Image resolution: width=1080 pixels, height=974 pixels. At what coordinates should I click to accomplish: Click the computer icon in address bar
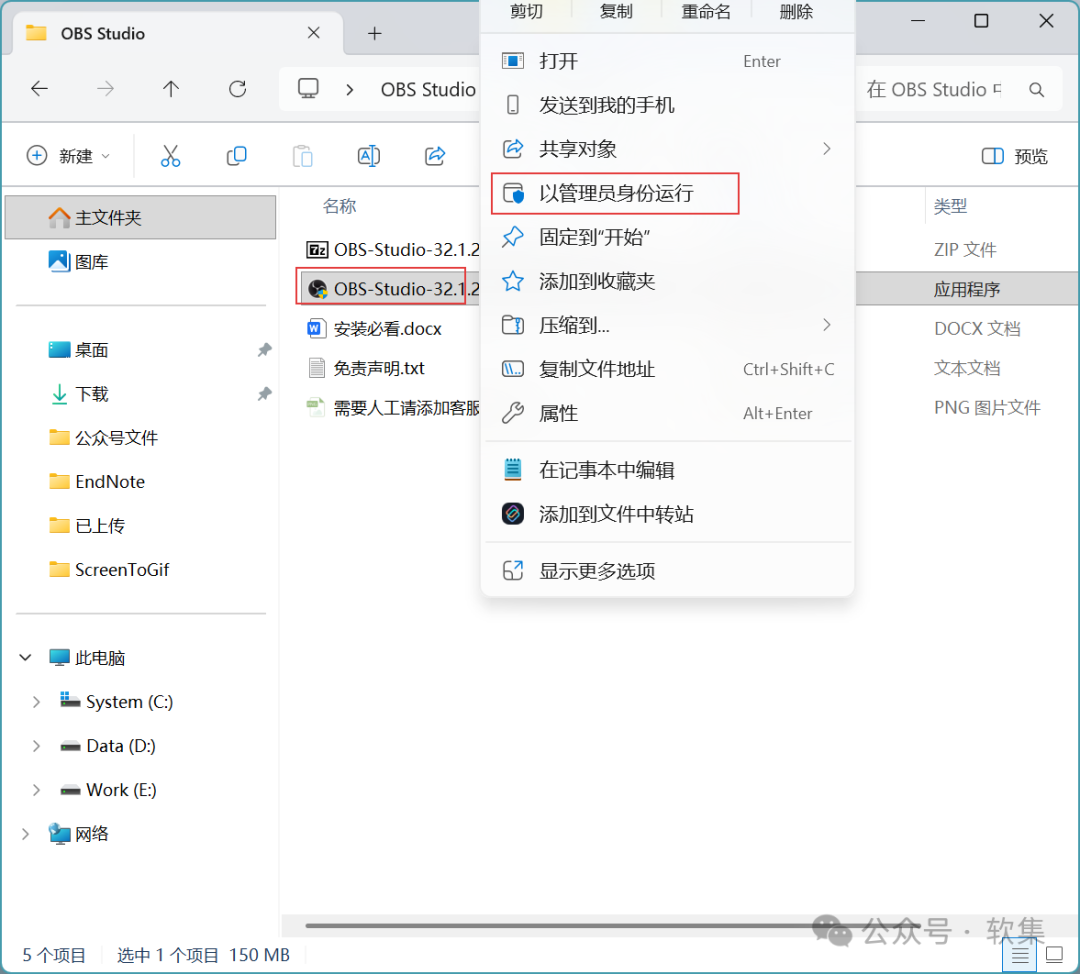[308, 89]
